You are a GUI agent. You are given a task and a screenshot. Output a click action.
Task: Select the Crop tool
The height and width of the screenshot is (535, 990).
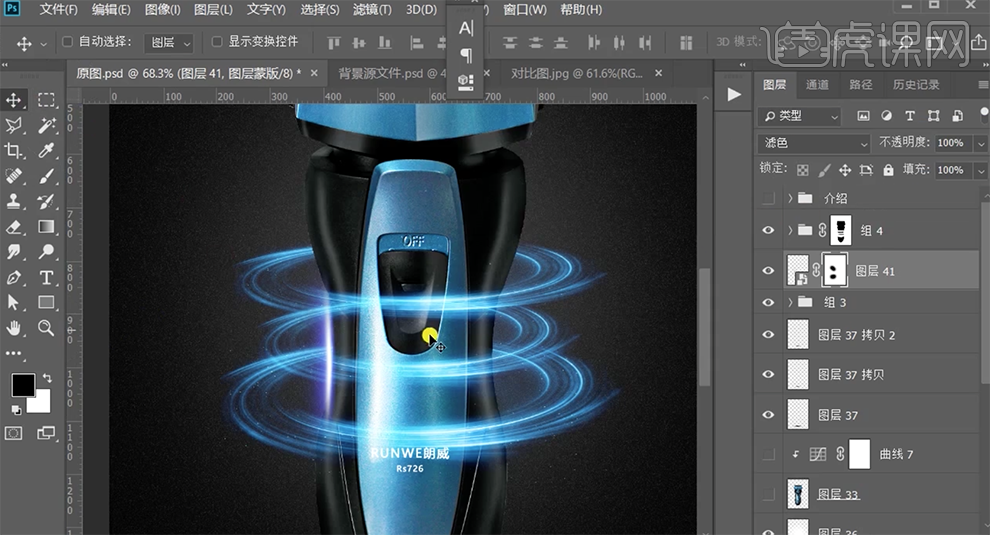pyautogui.click(x=14, y=151)
